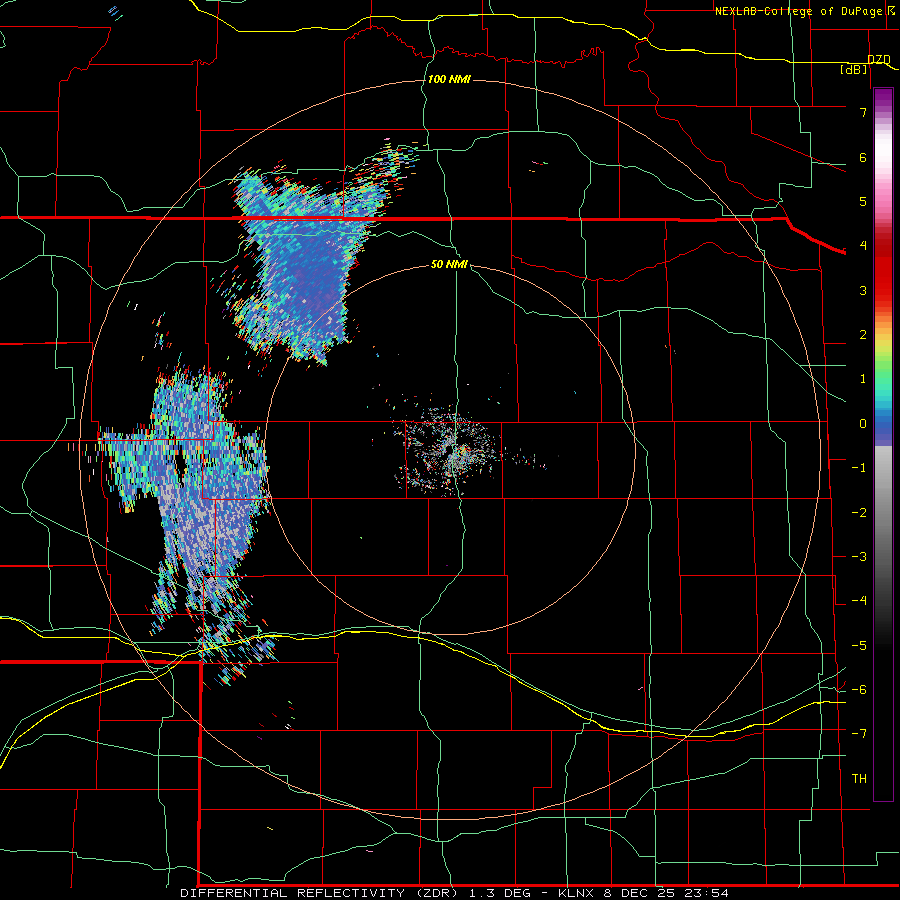Click the 0 value on color scale
Viewport: 900px width, 900px height.
(863, 424)
